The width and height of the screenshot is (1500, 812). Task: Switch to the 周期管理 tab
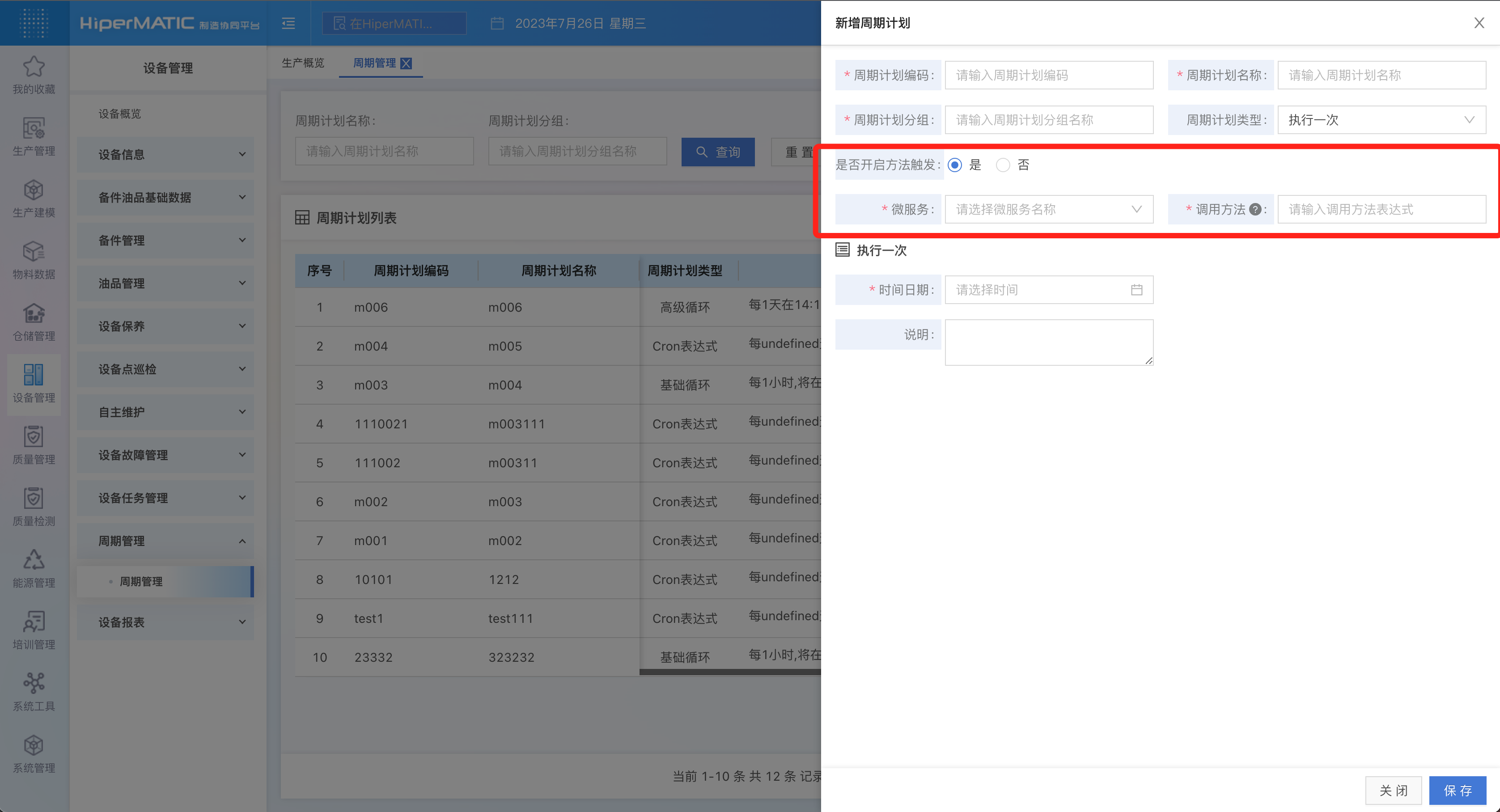click(374, 63)
